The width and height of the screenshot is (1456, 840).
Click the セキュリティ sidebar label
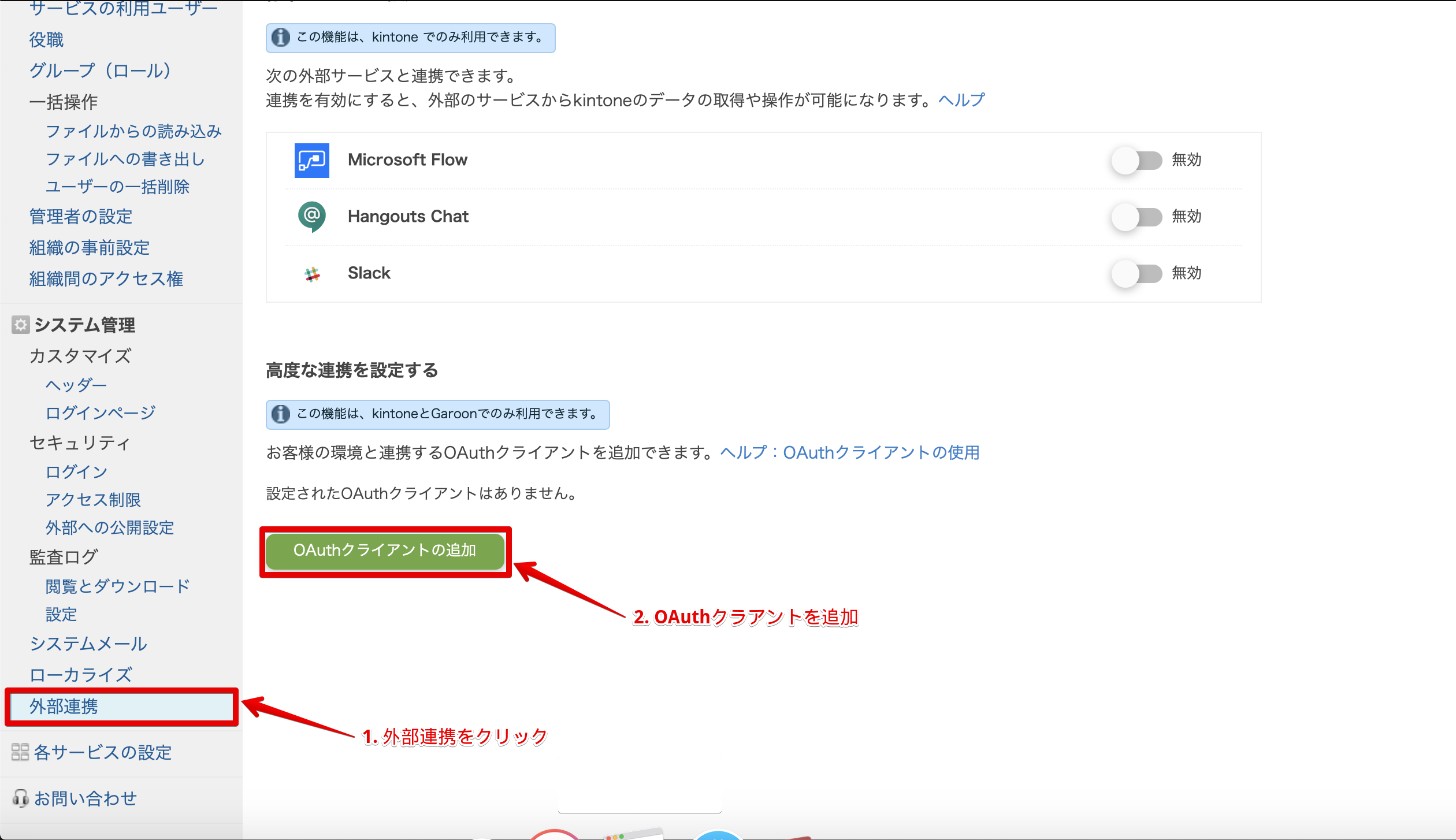coord(80,443)
